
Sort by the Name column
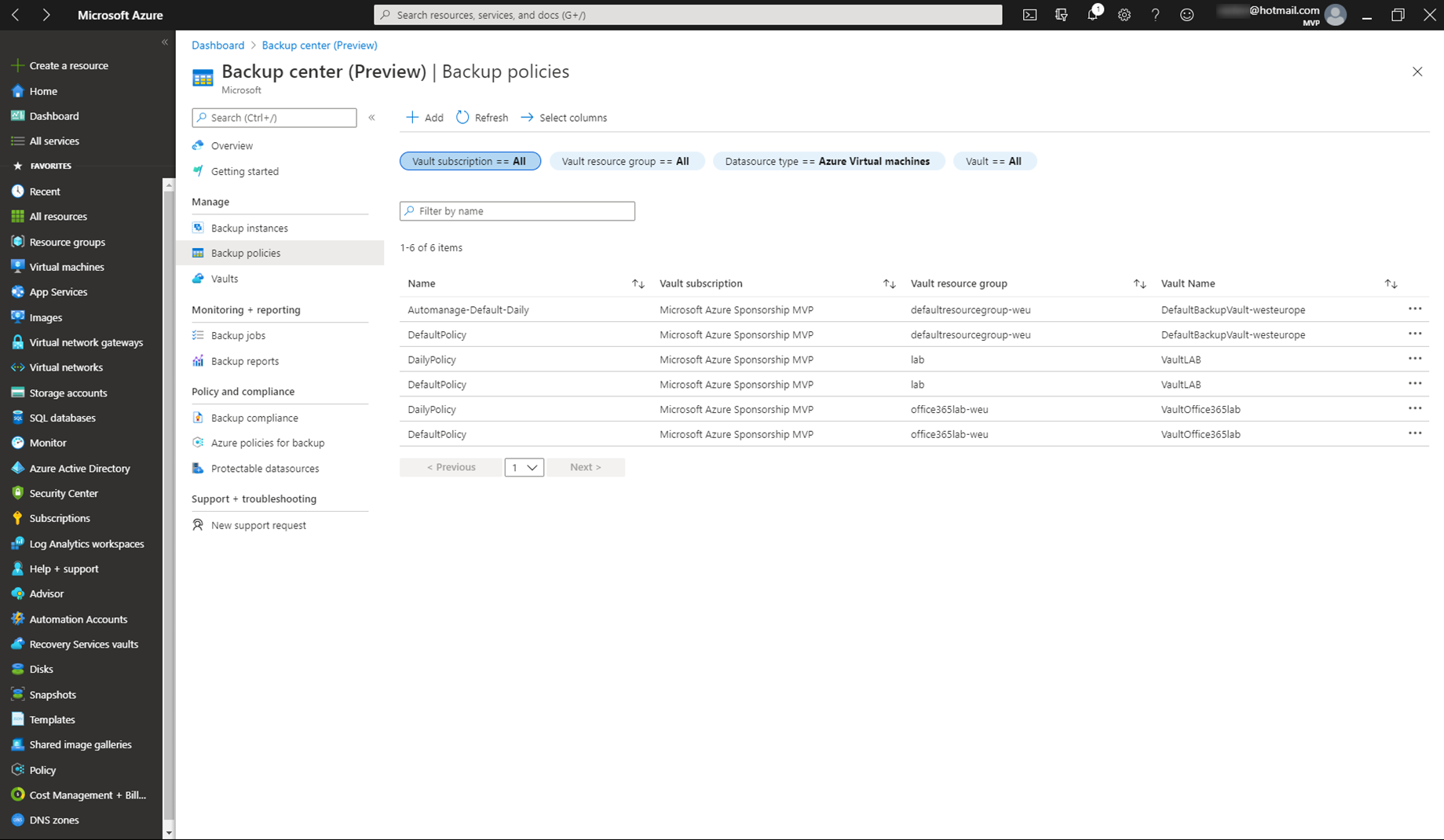tap(638, 283)
